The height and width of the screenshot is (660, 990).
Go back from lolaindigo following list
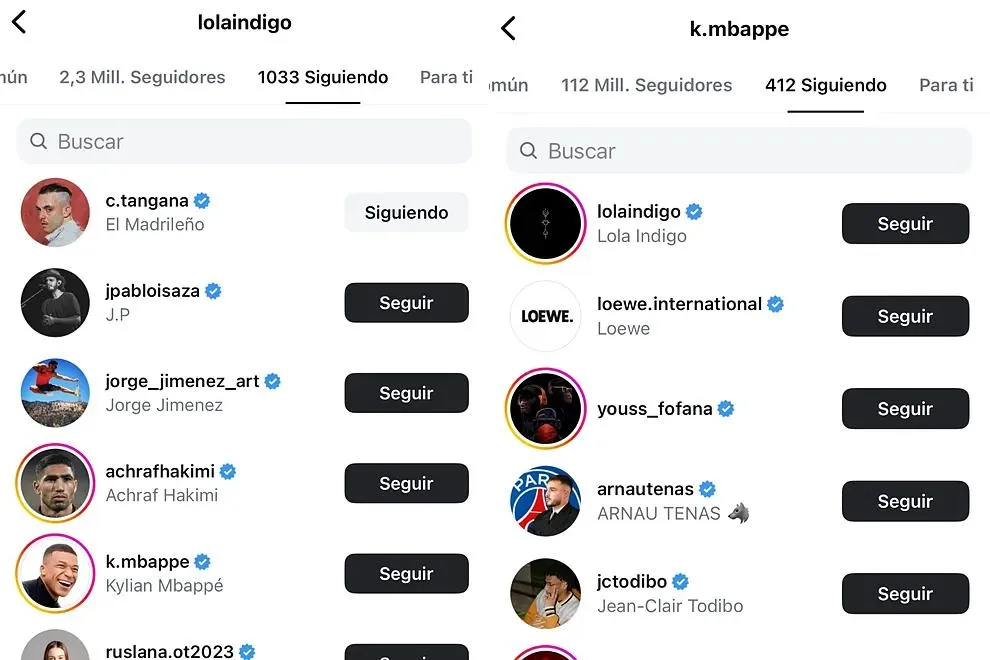coord(18,22)
